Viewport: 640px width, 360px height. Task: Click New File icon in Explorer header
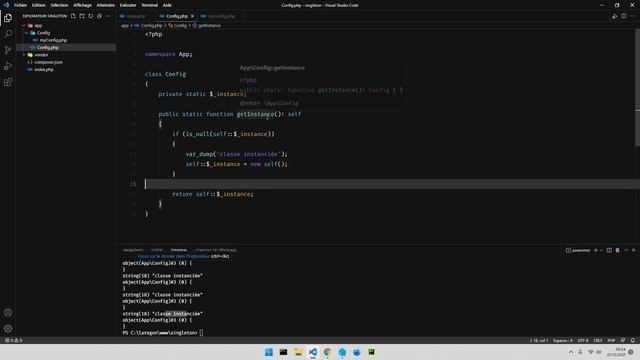point(73,16)
